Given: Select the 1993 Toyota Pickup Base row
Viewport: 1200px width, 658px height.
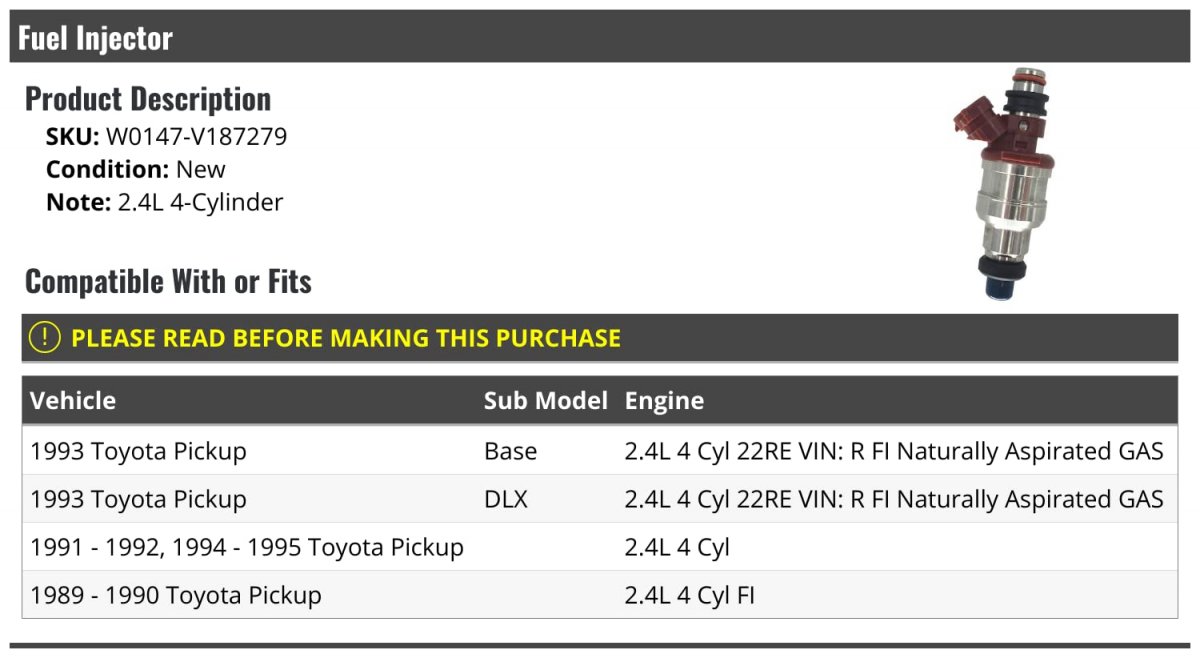Looking at the screenshot, I should coord(138,451).
